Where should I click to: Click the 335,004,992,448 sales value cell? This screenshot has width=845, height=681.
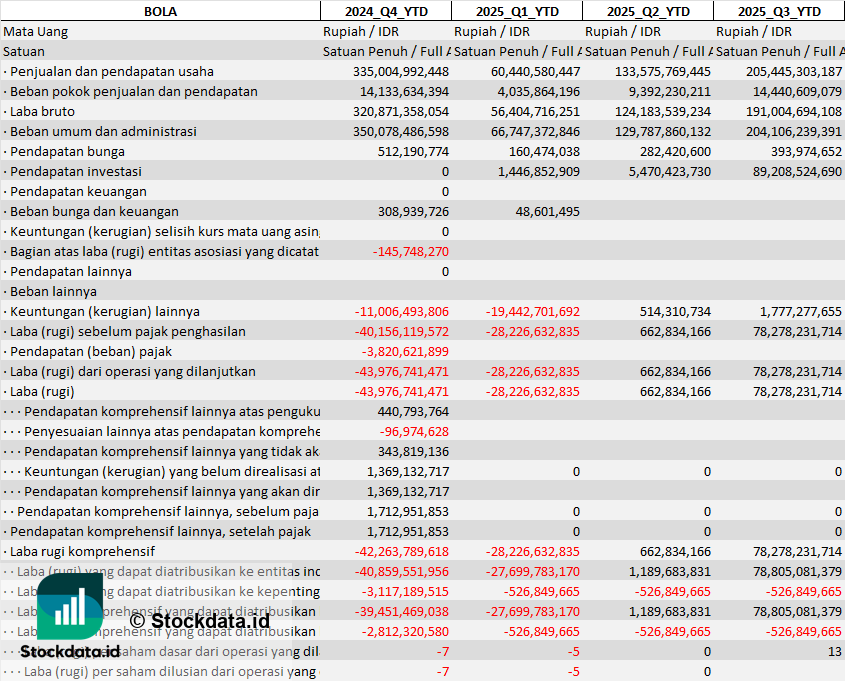pyautogui.click(x=401, y=71)
